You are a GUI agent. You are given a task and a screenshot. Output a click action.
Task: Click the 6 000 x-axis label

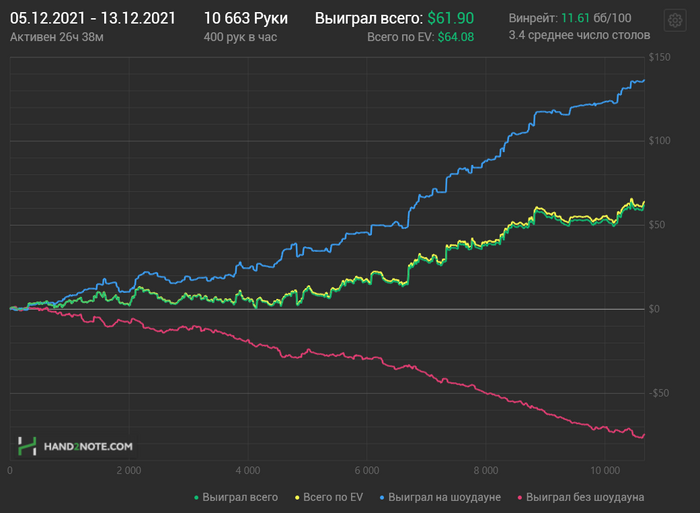click(x=367, y=471)
